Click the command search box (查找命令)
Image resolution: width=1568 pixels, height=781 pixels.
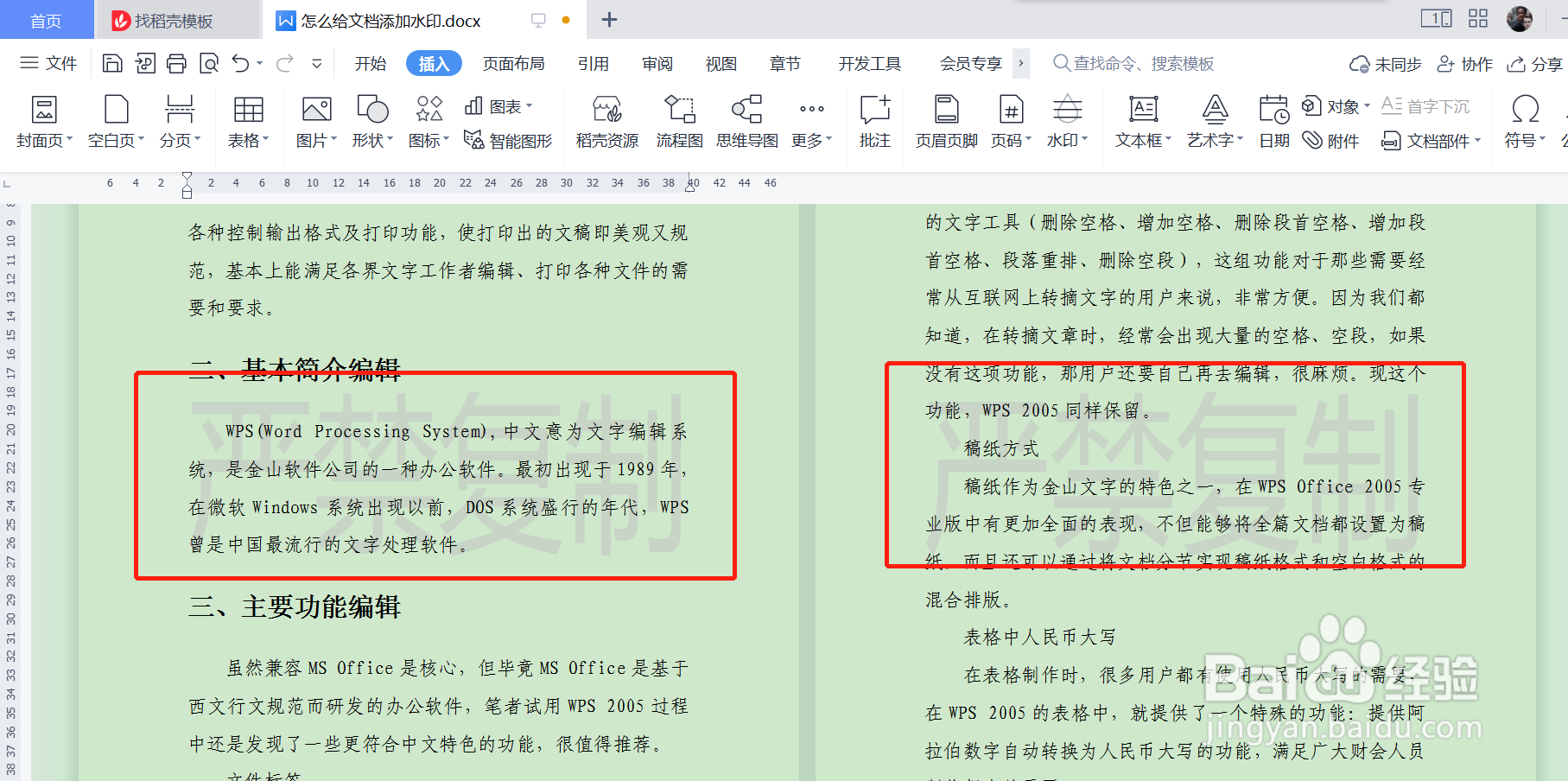click(1134, 63)
